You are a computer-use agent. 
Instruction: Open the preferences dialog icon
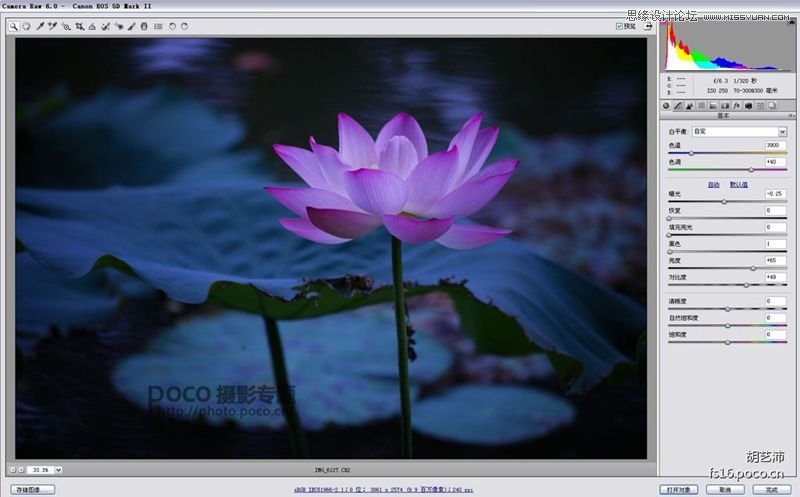(x=157, y=26)
